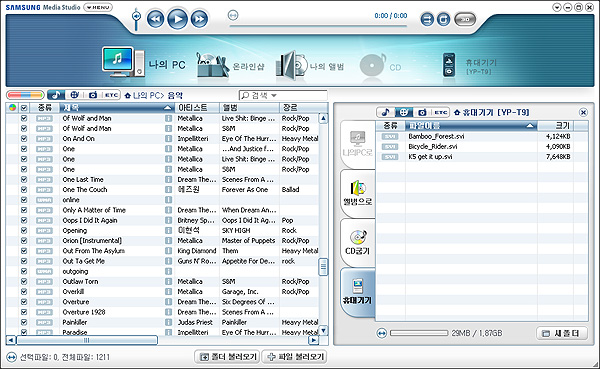The height and width of the screenshot is (369, 600).
Task: Select ETC filter in PC panel
Action: pos(111,95)
